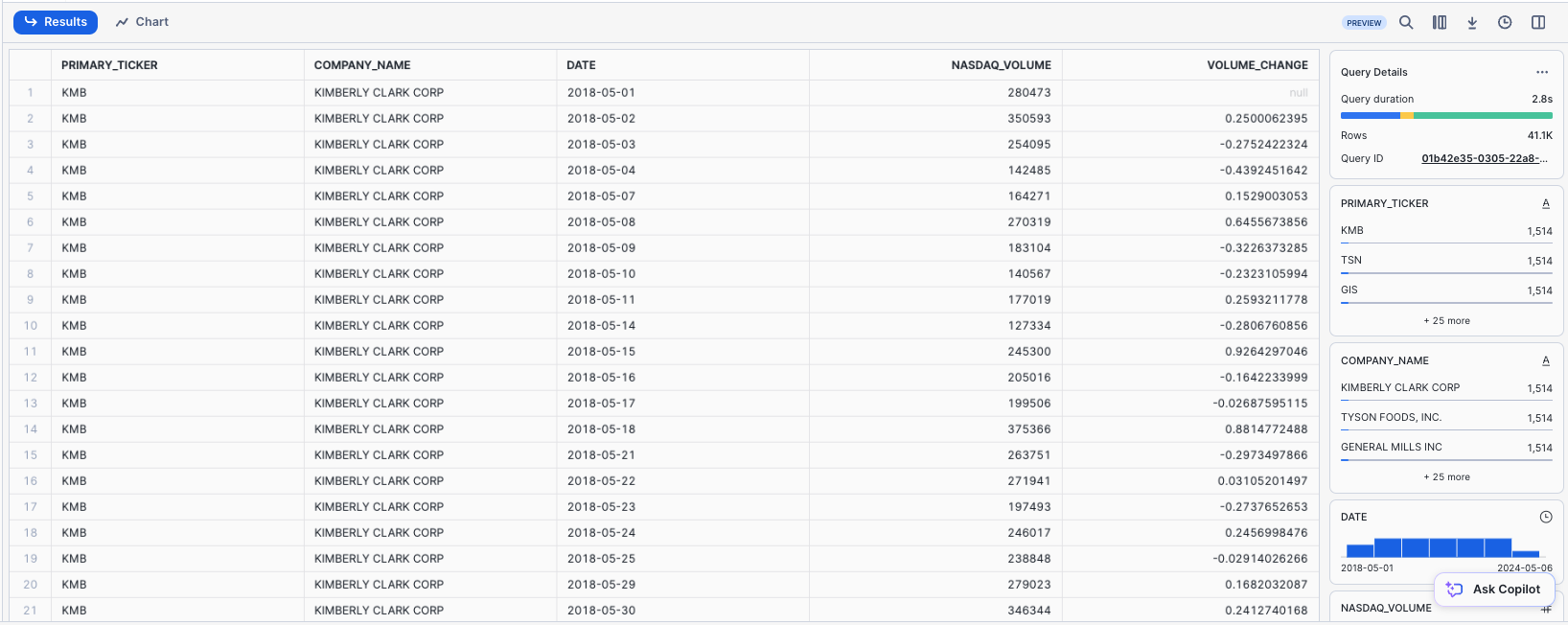Open the Query Details ellipsis menu
The image size is (1568, 625).
1542,72
